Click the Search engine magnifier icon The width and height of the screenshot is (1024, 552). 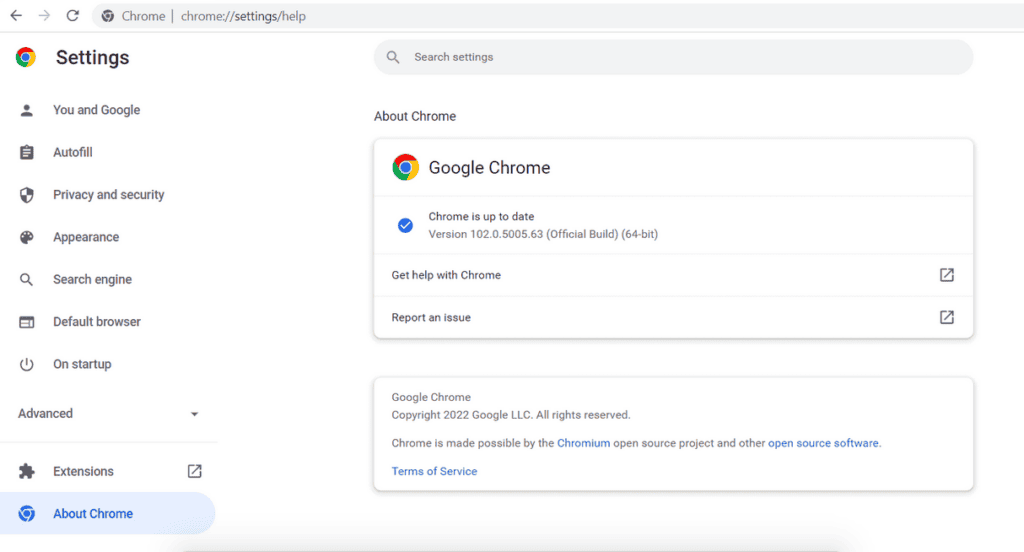click(x=26, y=280)
